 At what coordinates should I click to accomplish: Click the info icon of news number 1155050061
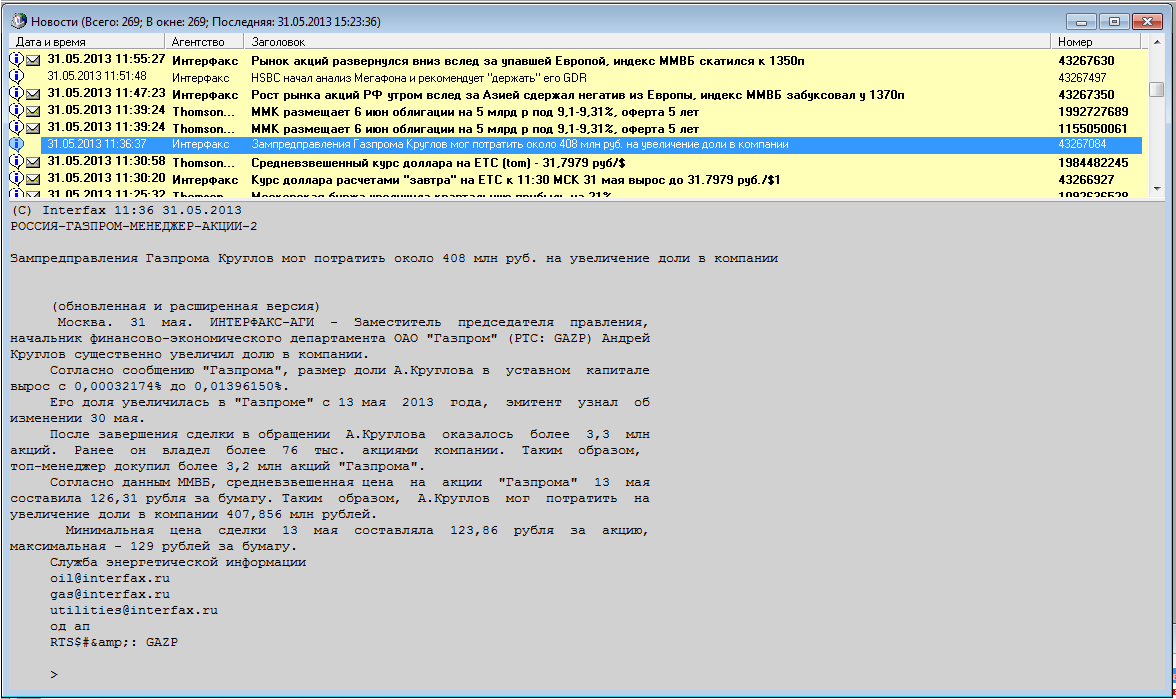pyautogui.click(x=16, y=128)
